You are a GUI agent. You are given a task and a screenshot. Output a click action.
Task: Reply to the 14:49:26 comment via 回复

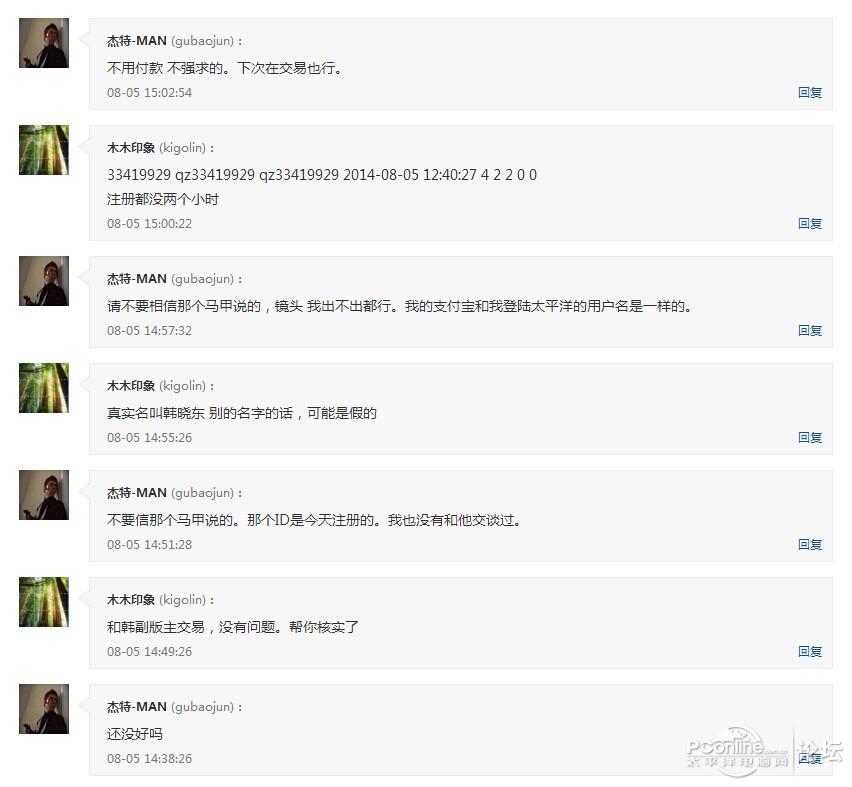tap(810, 652)
